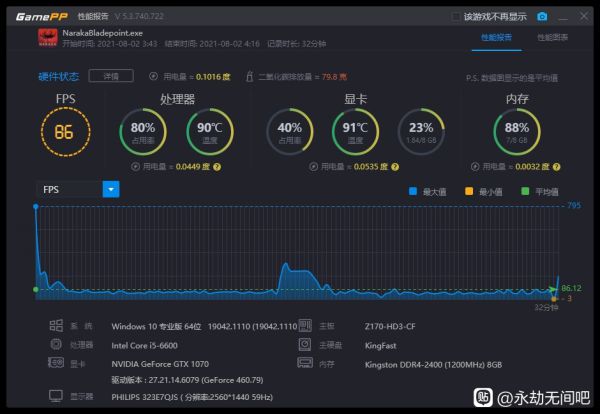Image resolution: width=600 pixels, height=414 pixels.
Task: Click the 795 maximum value label
Action: (574, 205)
